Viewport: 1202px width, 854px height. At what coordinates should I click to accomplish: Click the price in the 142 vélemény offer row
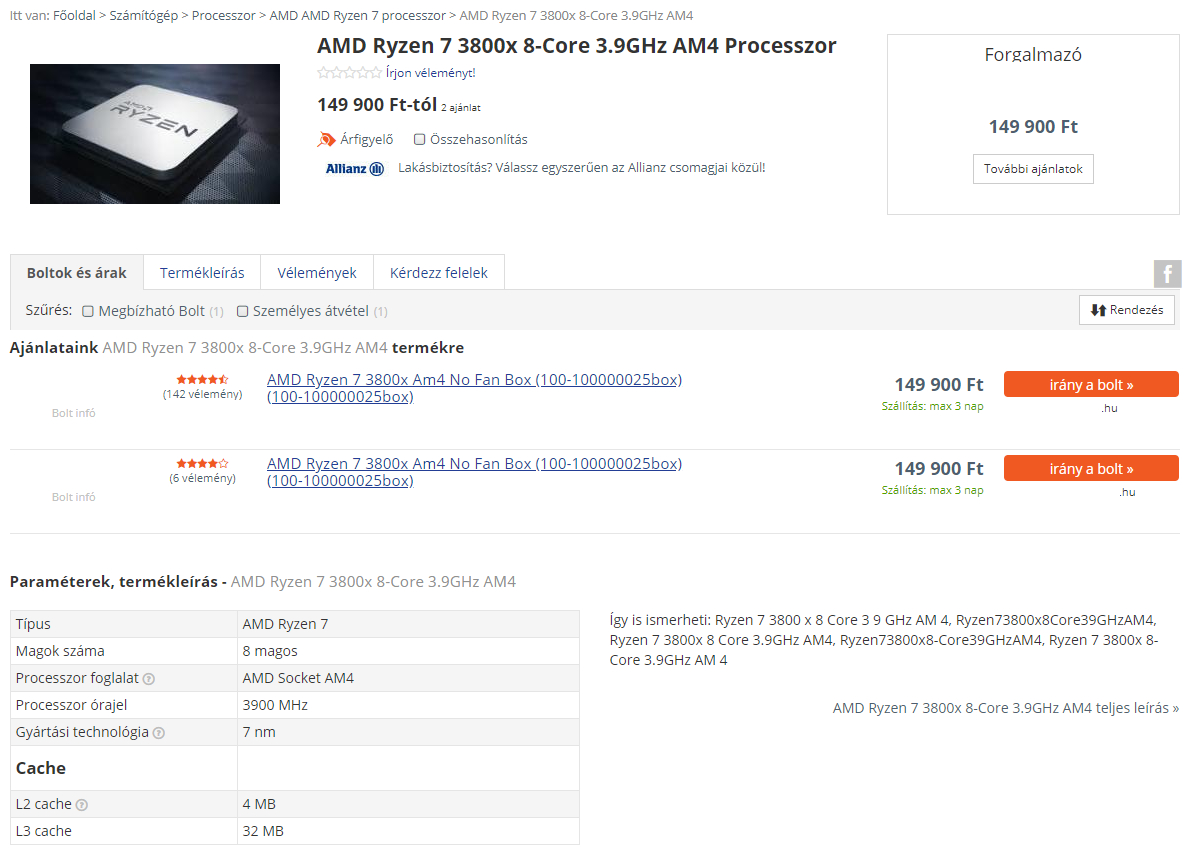[x=939, y=385]
